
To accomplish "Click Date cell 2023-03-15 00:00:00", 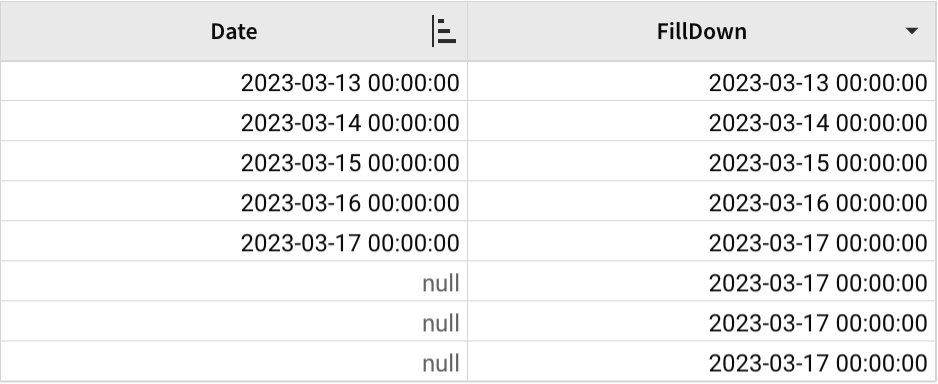I will coord(234,161).
